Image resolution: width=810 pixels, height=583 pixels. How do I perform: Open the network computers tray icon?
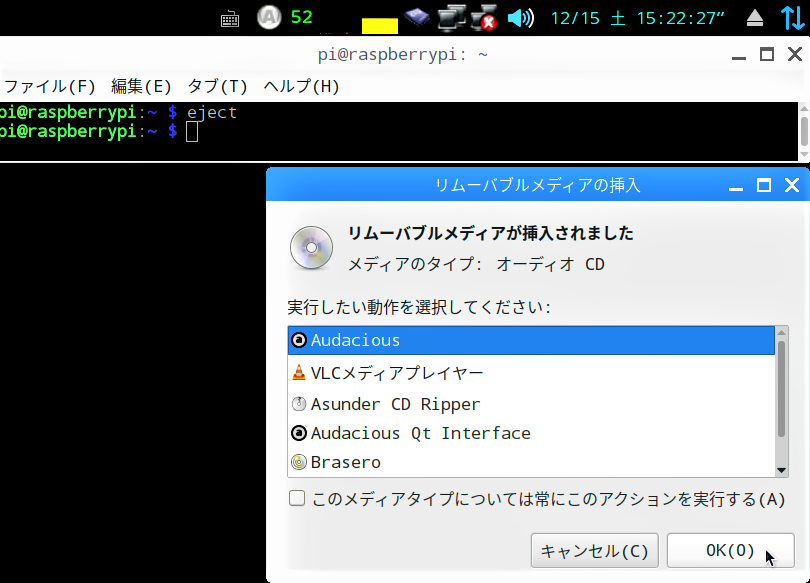click(x=451, y=18)
